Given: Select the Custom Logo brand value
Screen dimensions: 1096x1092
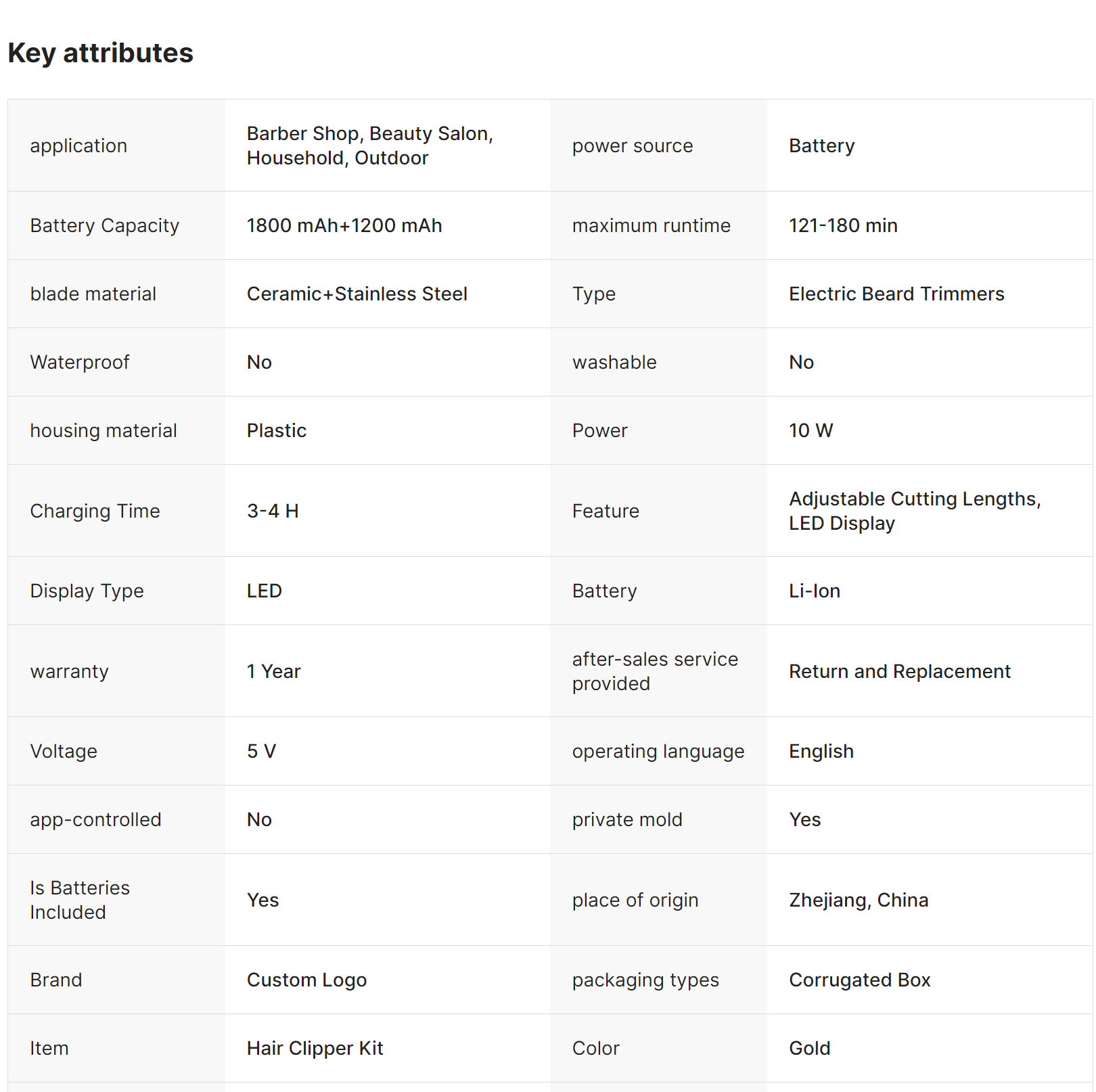Looking at the screenshot, I should [x=306, y=980].
